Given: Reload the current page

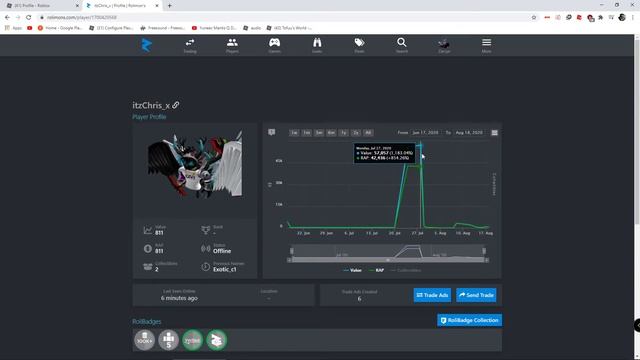Looking at the screenshot, I should (29, 18).
